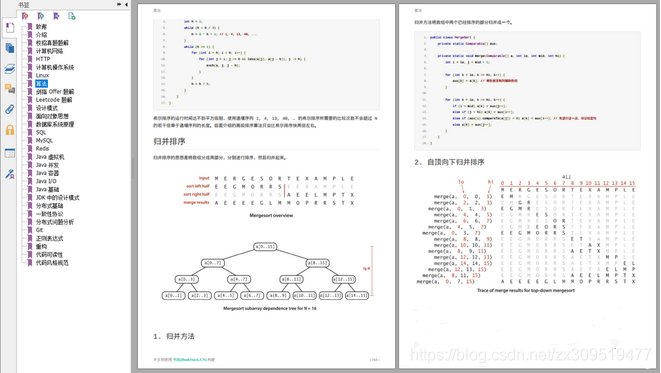Open the 剑指 Offer 题解 bookmark
Image resolution: width=661 pixels, height=373 pixels.
point(55,92)
